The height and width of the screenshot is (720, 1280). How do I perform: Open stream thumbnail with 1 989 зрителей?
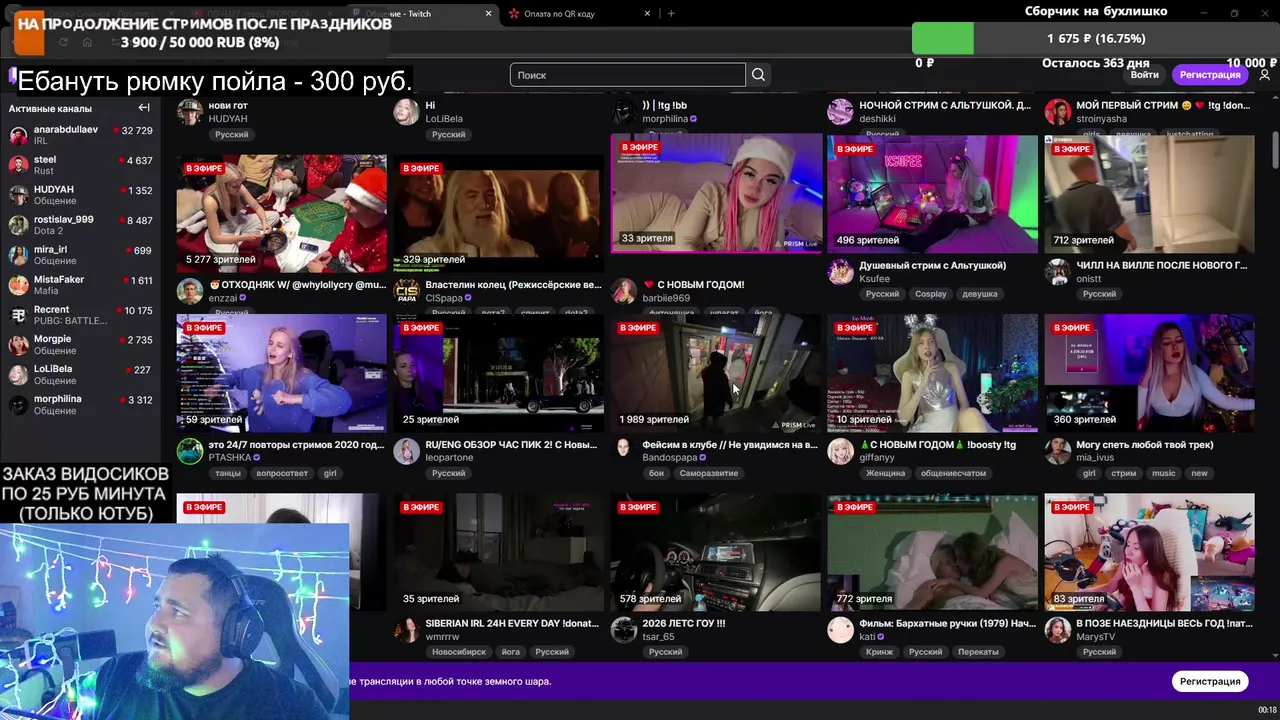coord(715,373)
